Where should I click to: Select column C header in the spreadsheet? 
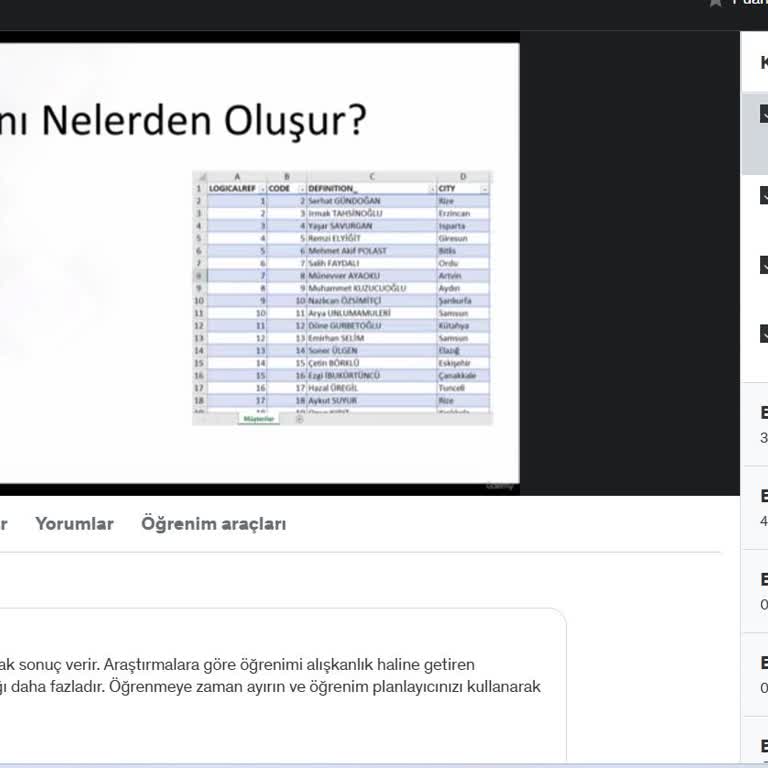372,176
